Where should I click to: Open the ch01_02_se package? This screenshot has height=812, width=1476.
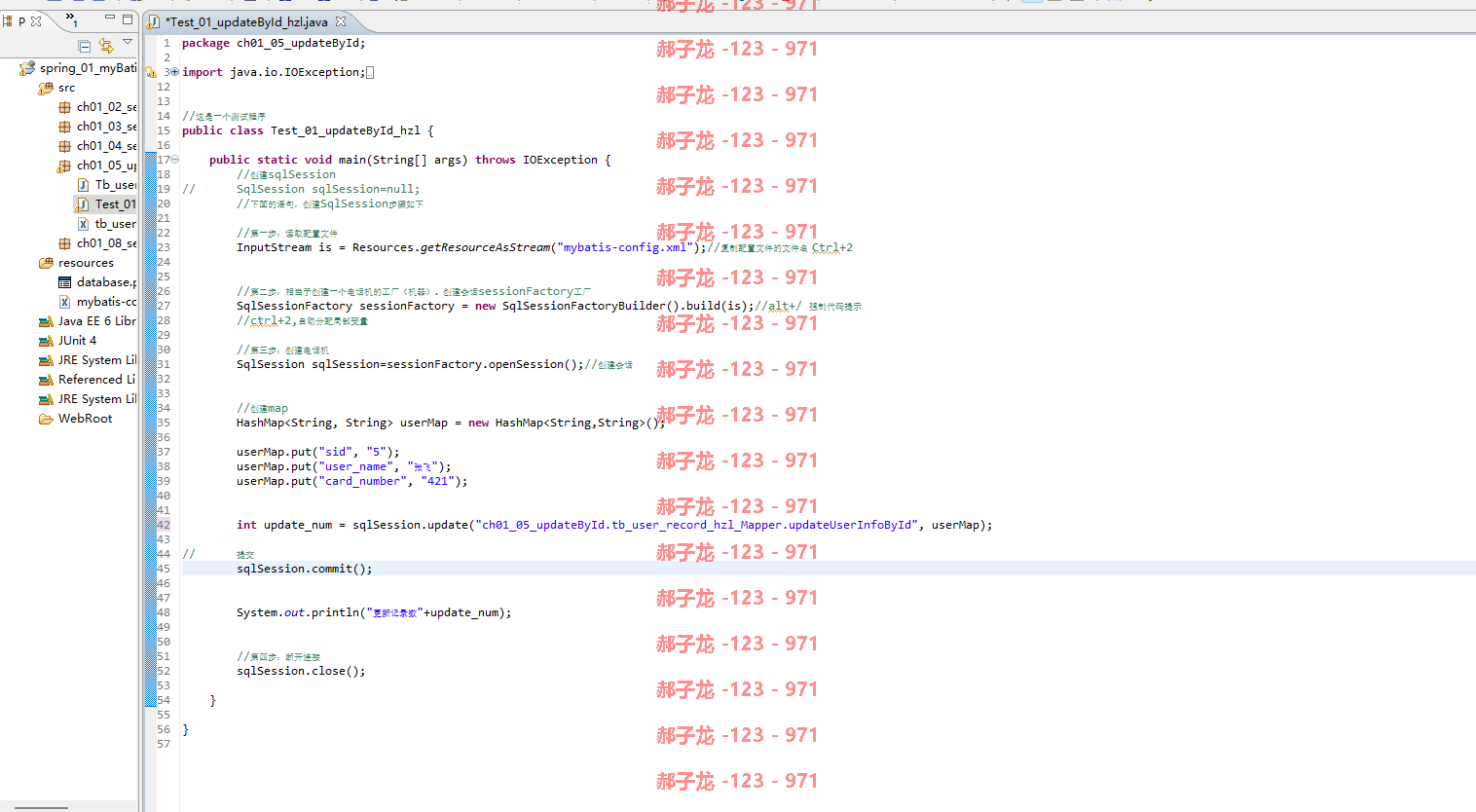pyautogui.click(x=97, y=107)
